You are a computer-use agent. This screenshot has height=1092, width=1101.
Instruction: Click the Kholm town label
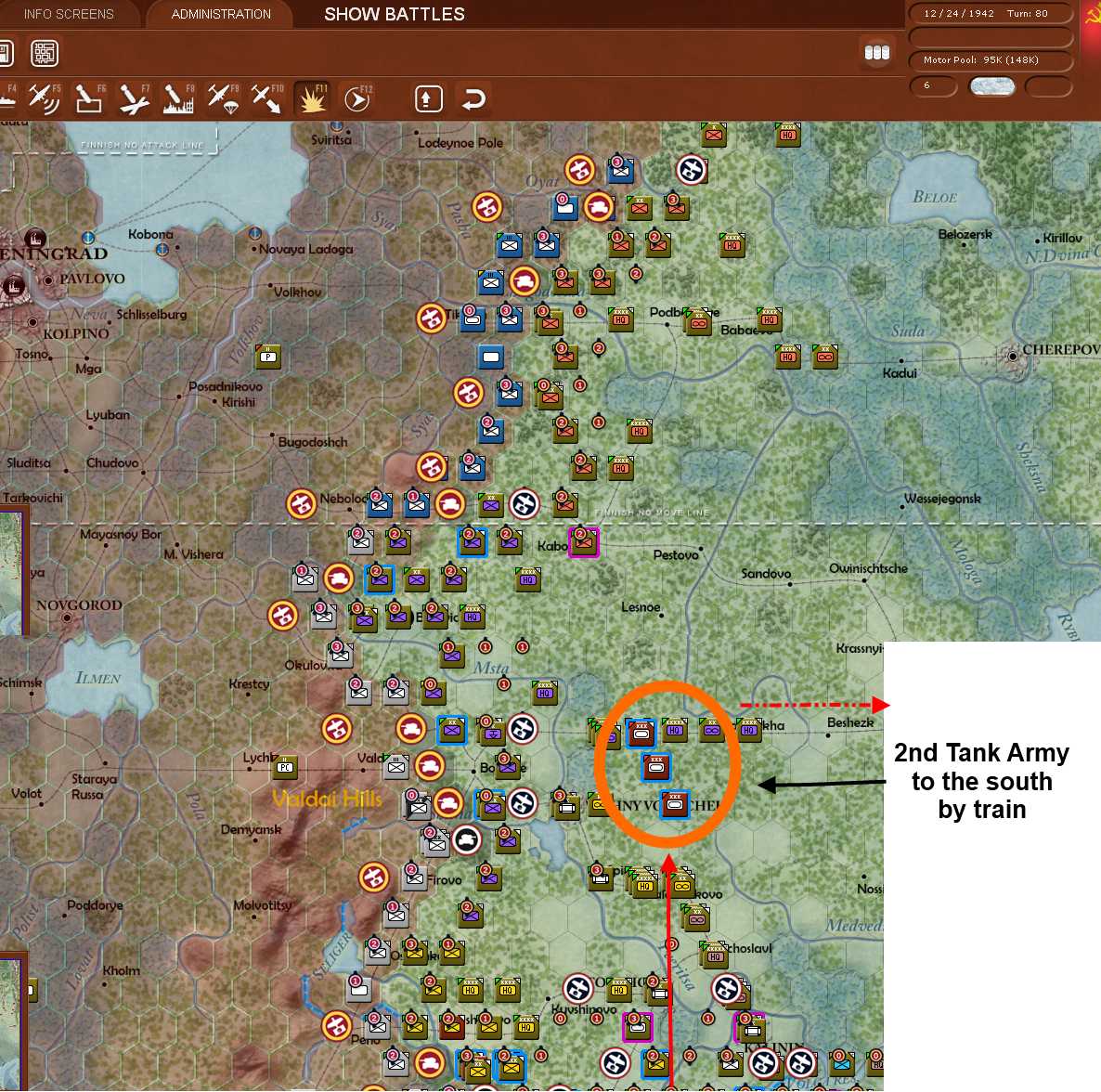(121, 970)
